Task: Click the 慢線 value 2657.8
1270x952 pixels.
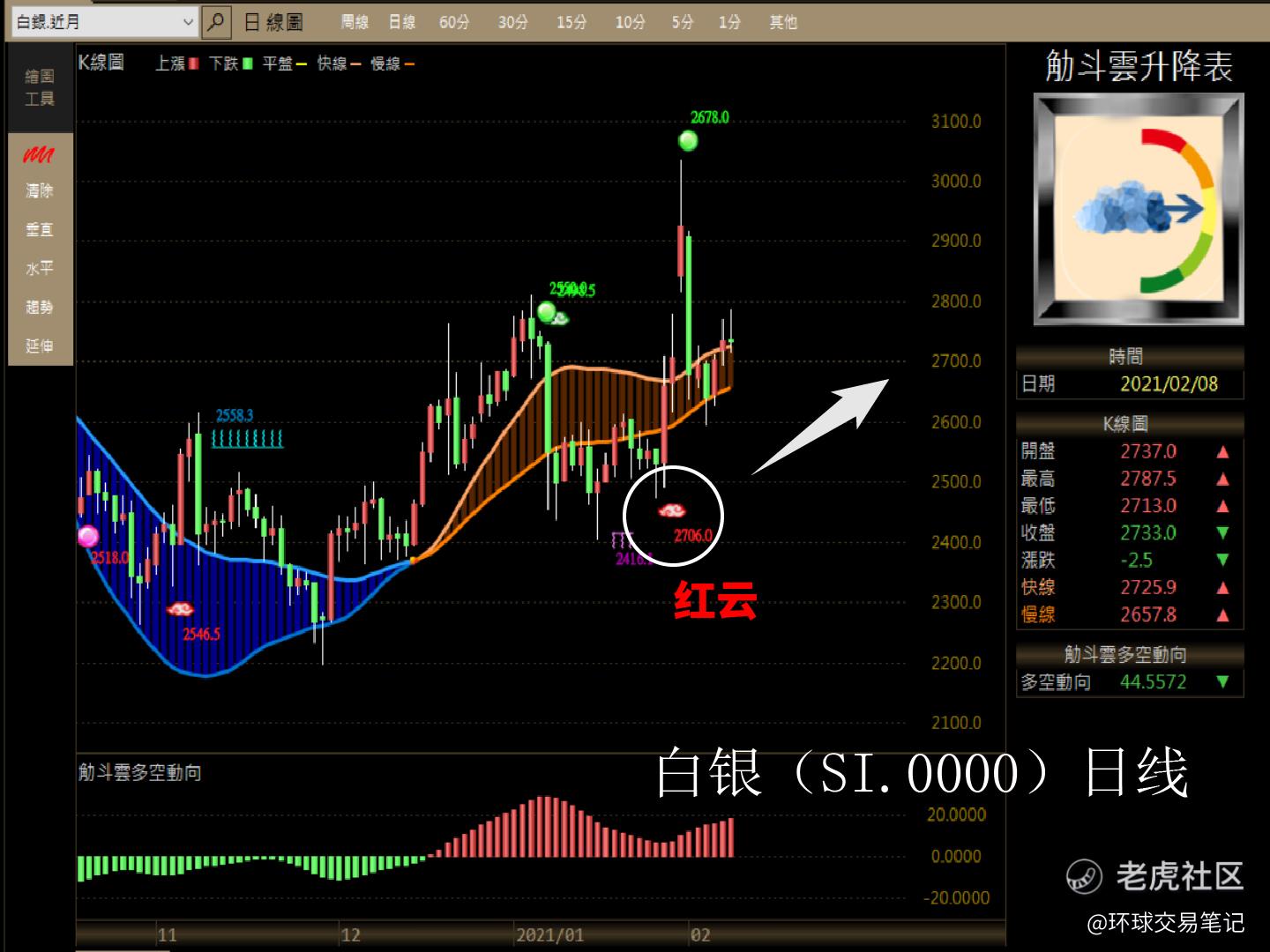Action: pyautogui.click(x=1148, y=614)
